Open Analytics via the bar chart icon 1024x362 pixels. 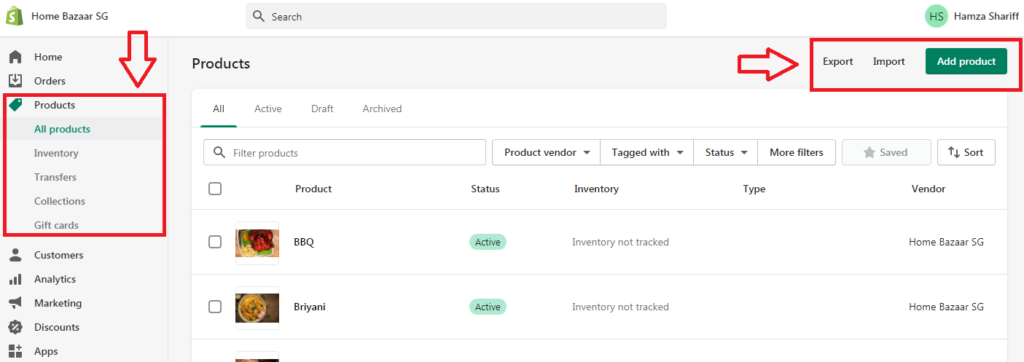click(16, 279)
